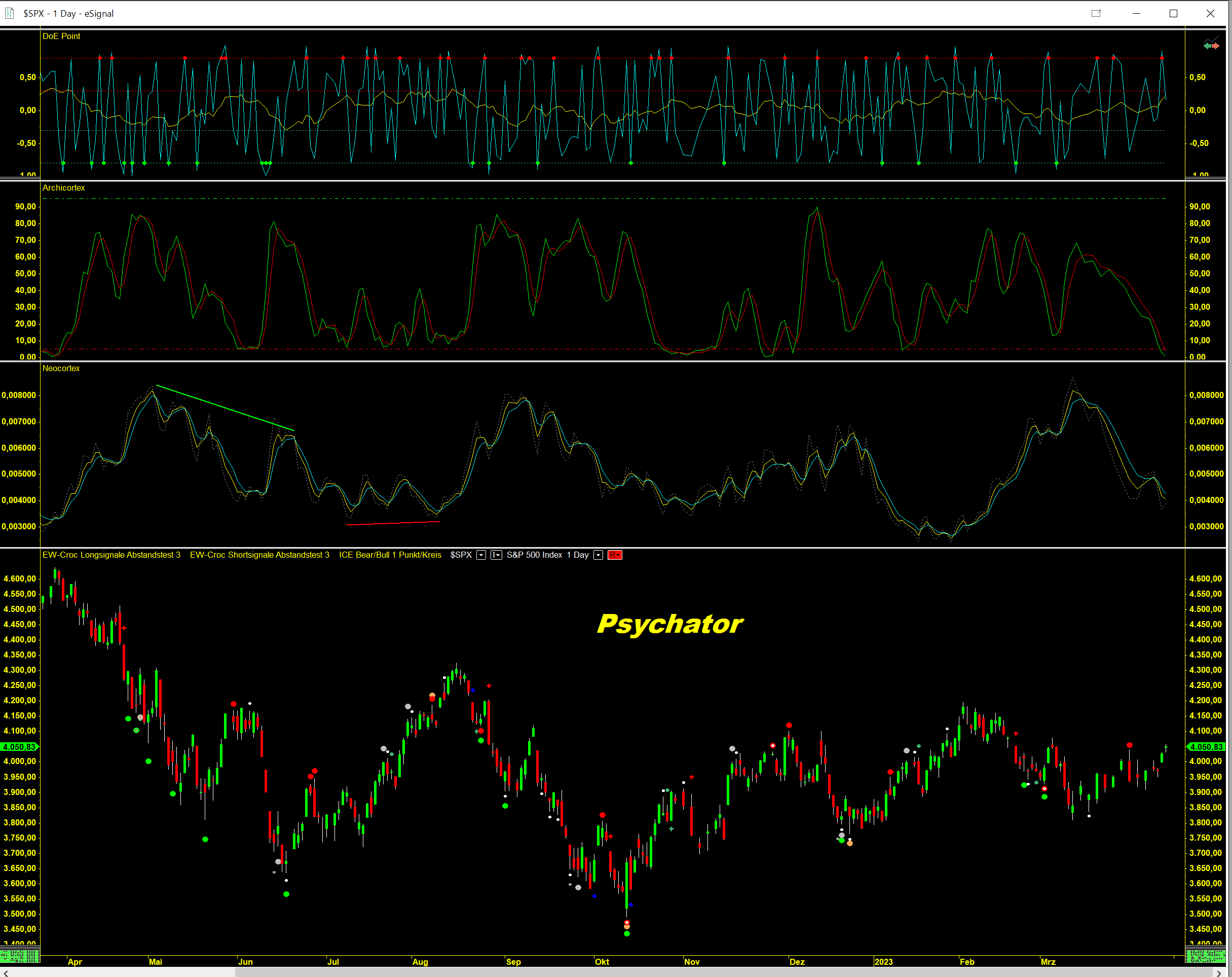
Task: Maximize the eSignal chart window
Action: pyautogui.click(x=1173, y=13)
